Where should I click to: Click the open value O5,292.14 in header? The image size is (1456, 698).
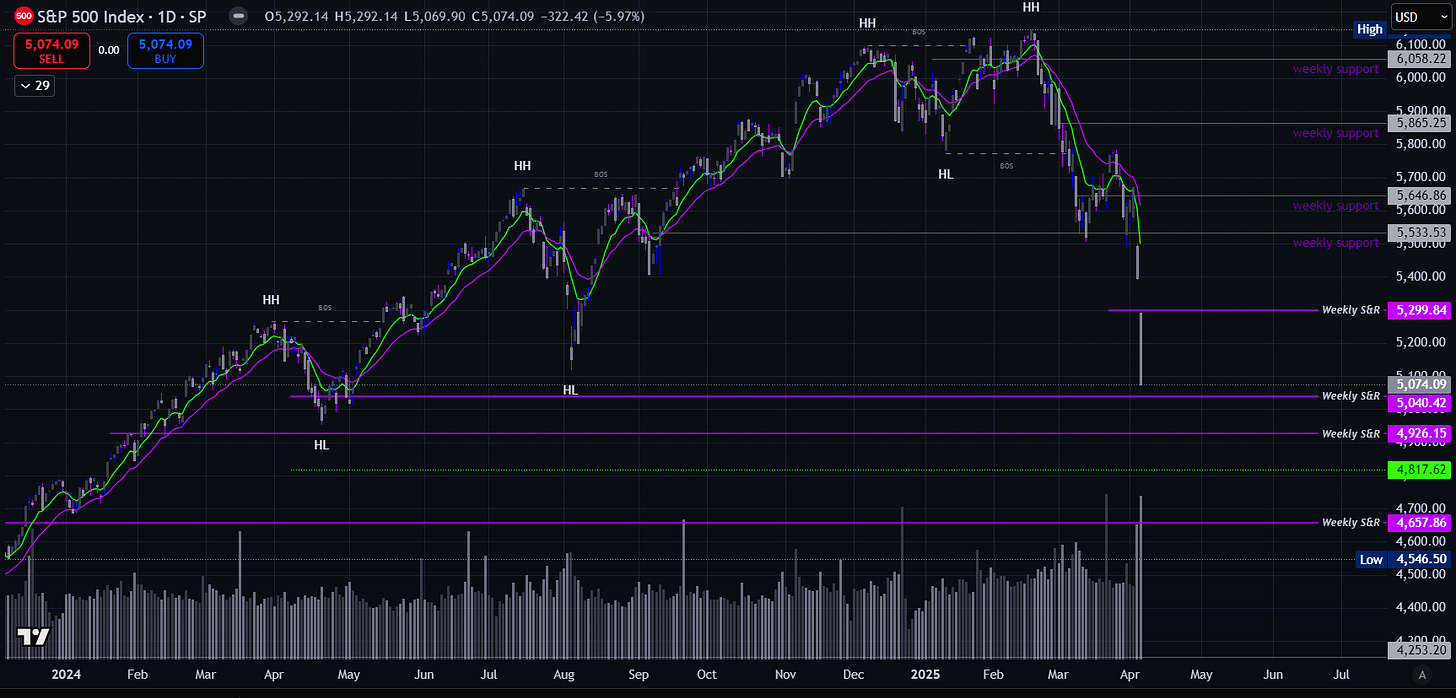(298, 17)
